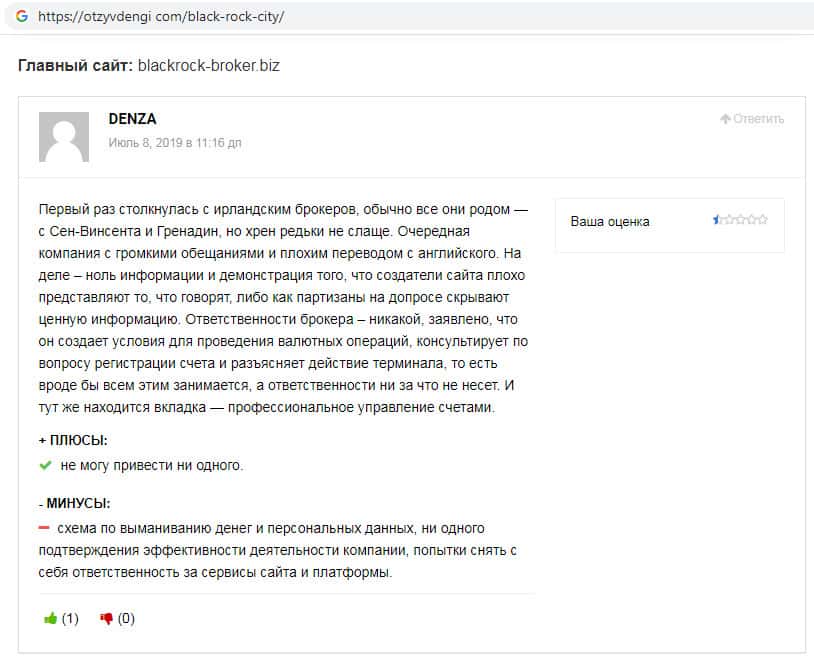Select the fifth rating star

[x=764, y=220]
